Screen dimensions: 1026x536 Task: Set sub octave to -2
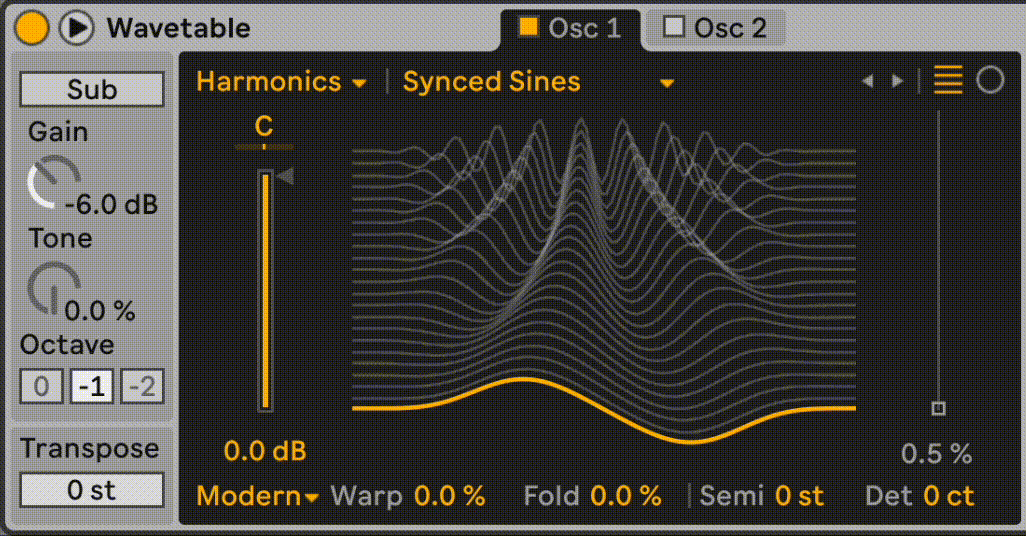(143, 386)
